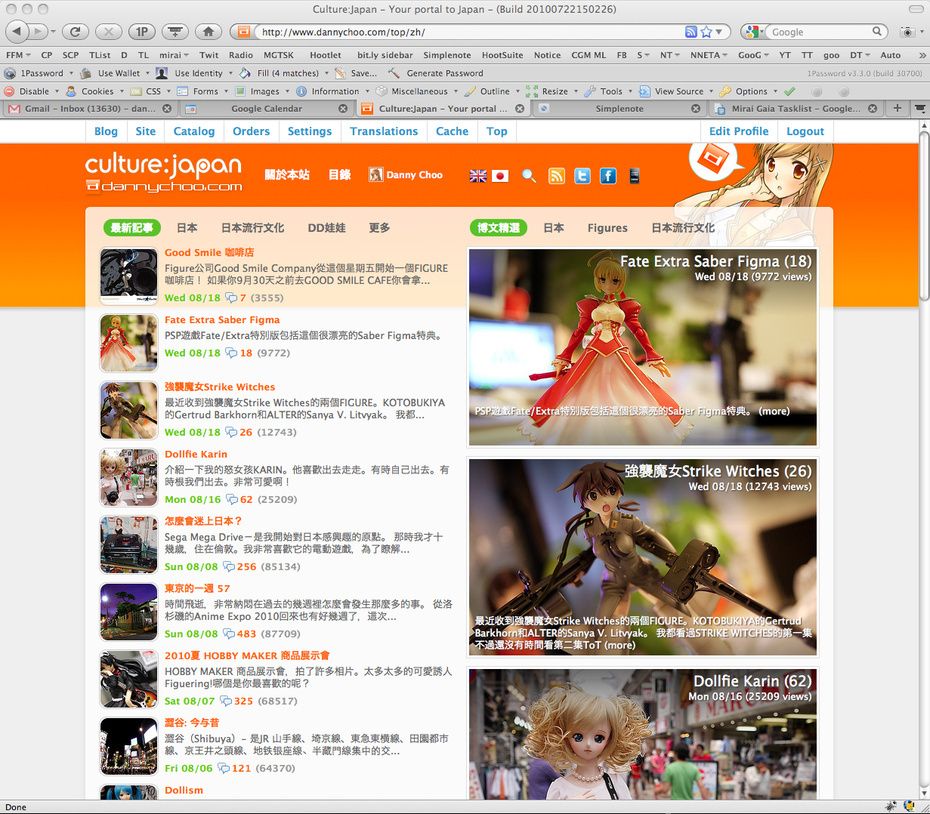
Task: Close the Google Calendar tab
Action: tap(343, 109)
